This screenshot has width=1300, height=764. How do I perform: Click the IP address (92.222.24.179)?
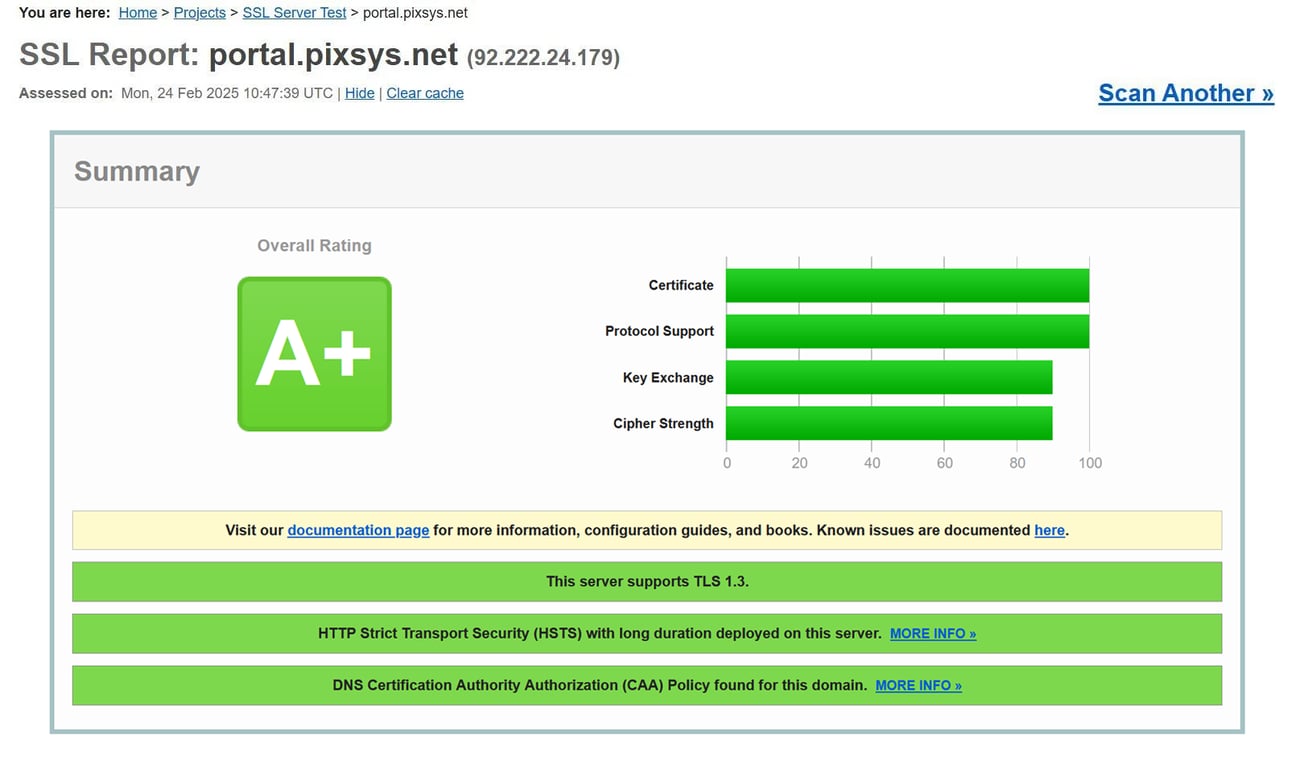pos(543,58)
